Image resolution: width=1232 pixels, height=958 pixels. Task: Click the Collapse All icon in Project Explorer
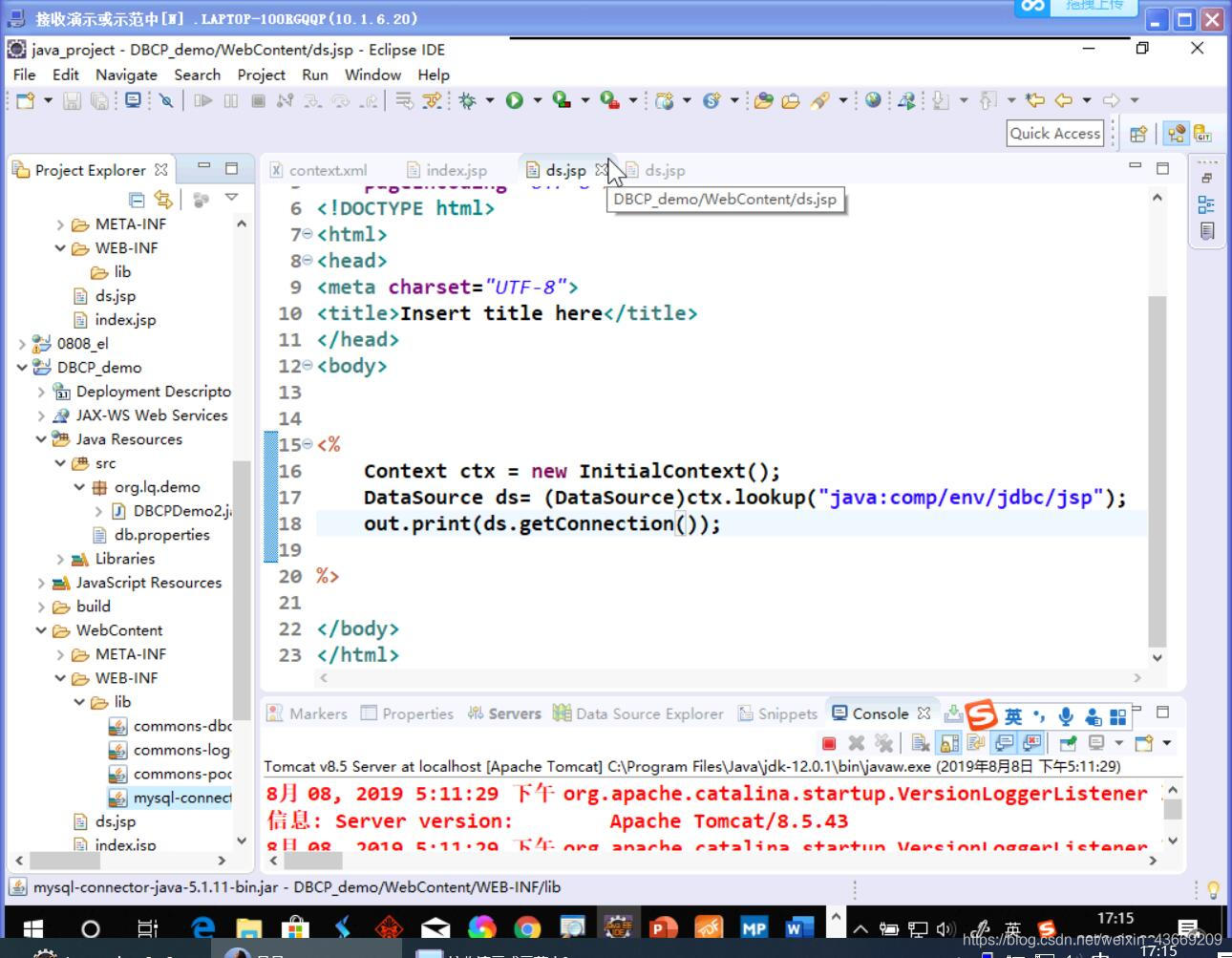(x=137, y=199)
